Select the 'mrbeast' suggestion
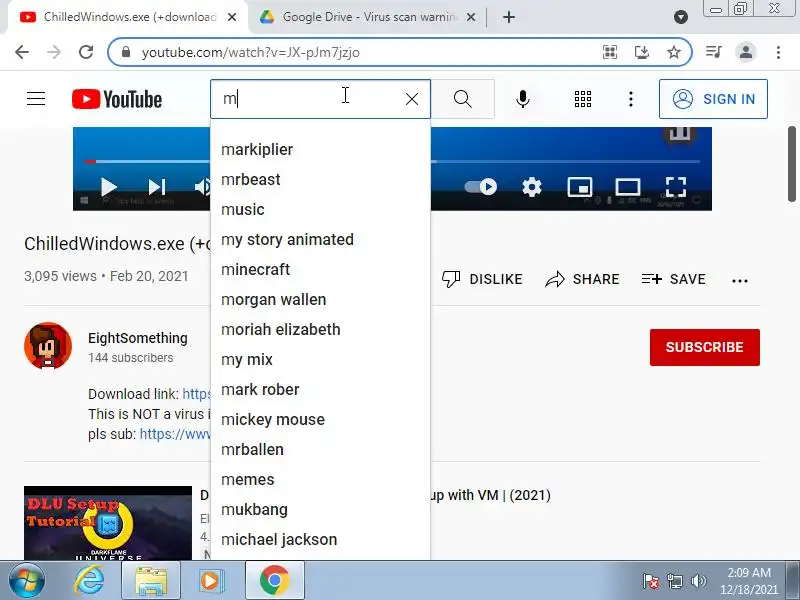The image size is (800, 600). pos(320,180)
